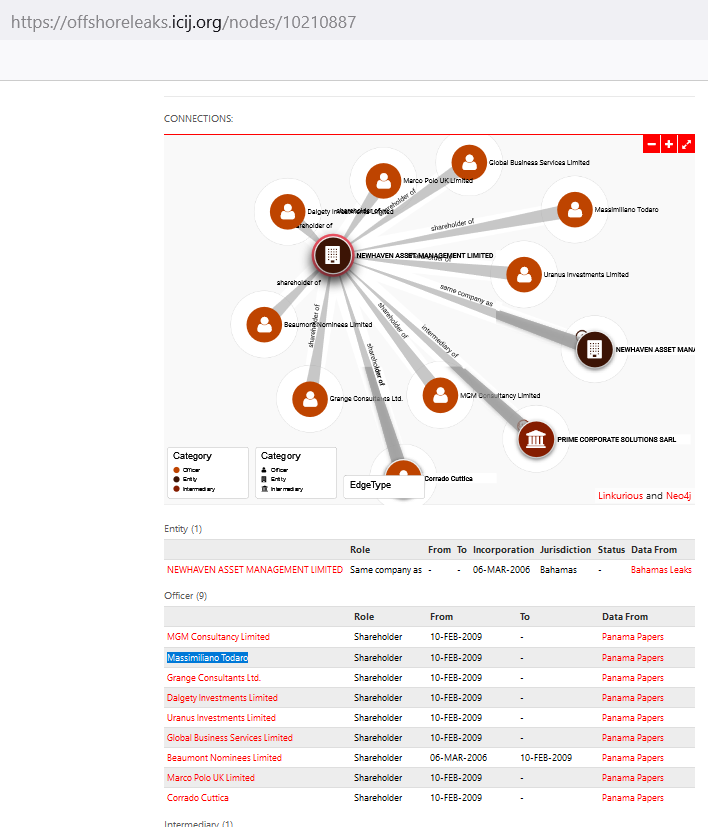Click the 06-MAR-2006 incorporation date cell

pyautogui.click(x=501, y=570)
